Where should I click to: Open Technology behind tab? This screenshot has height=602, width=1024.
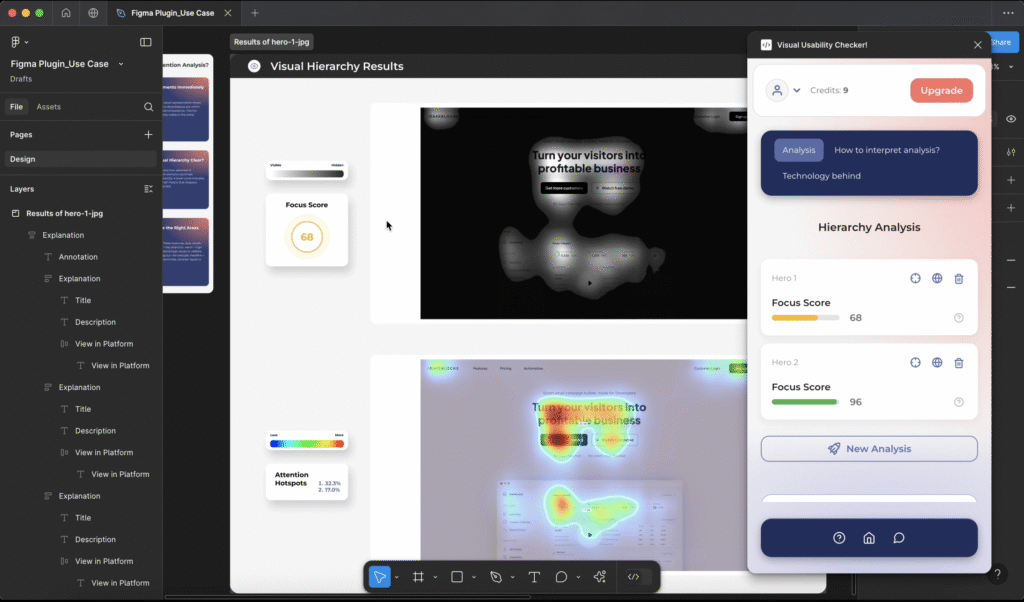[x=821, y=176]
